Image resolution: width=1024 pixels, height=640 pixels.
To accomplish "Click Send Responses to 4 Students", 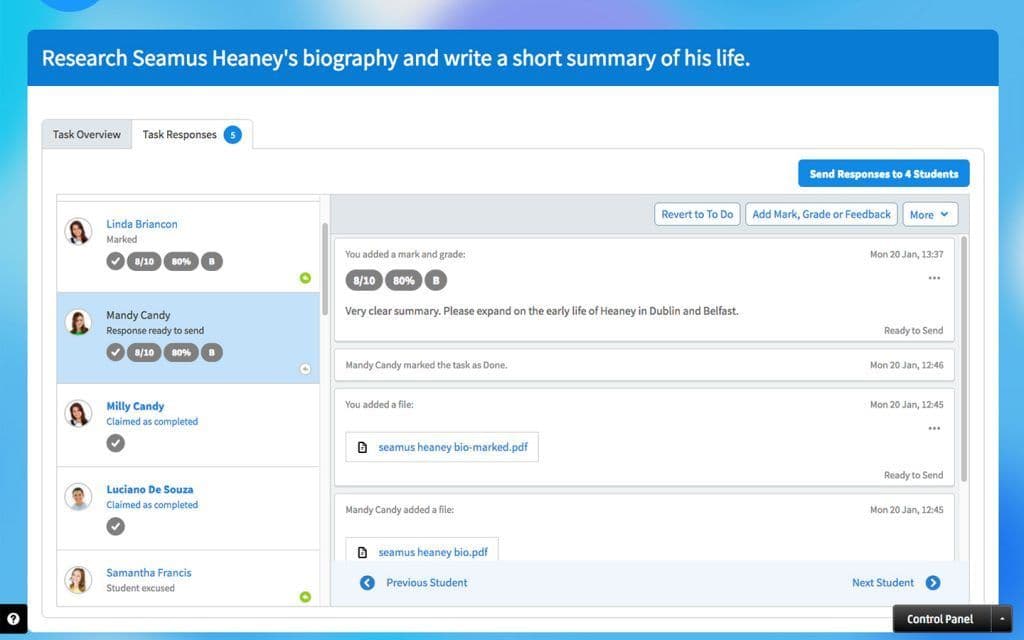I will click(x=883, y=173).
